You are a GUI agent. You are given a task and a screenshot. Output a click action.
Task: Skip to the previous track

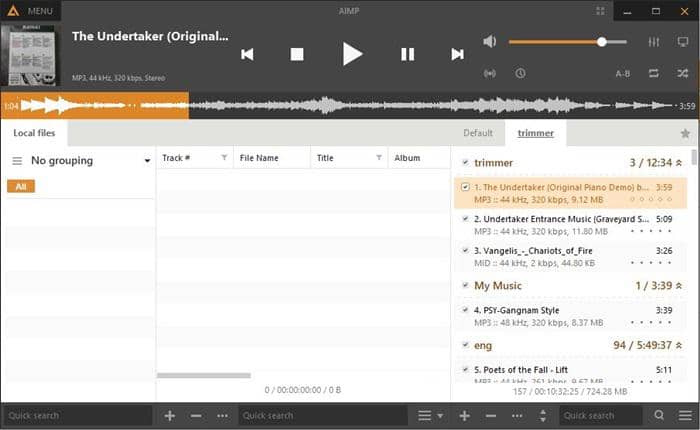[x=247, y=54]
